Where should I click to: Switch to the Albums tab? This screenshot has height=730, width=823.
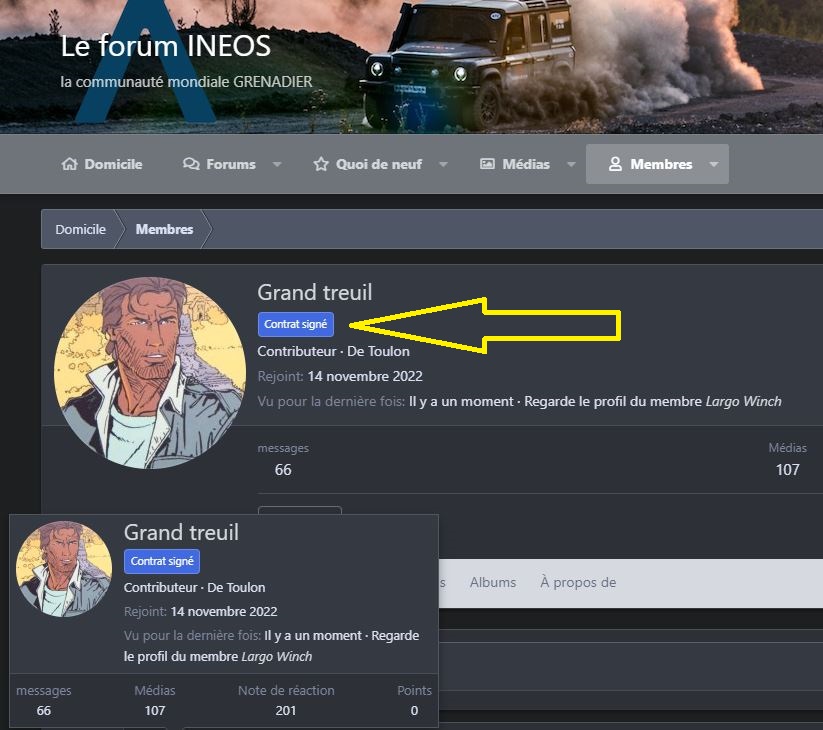493,583
